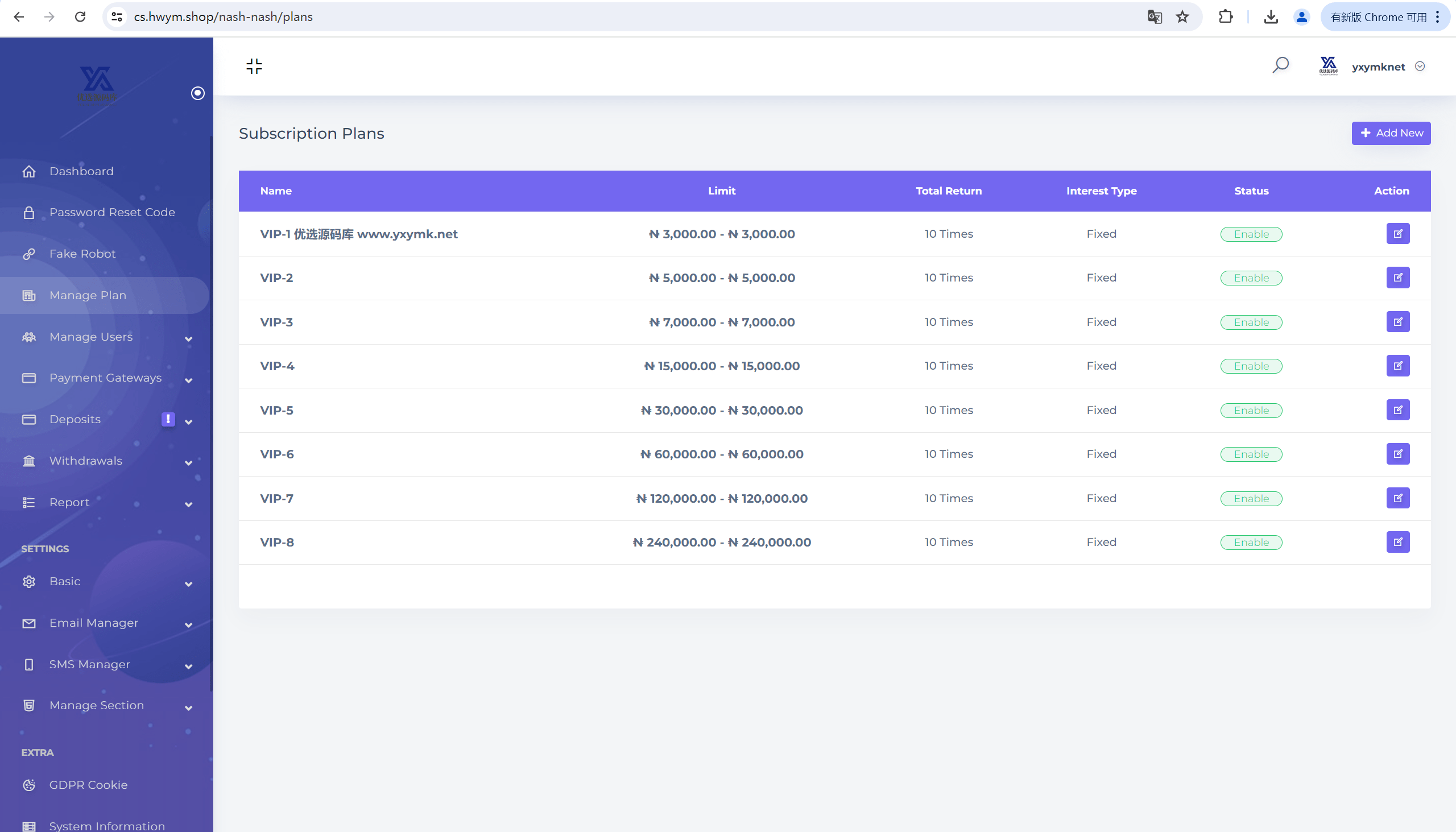Click the sidebar logo image
1456x832 pixels.
pyautogui.click(x=97, y=85)
